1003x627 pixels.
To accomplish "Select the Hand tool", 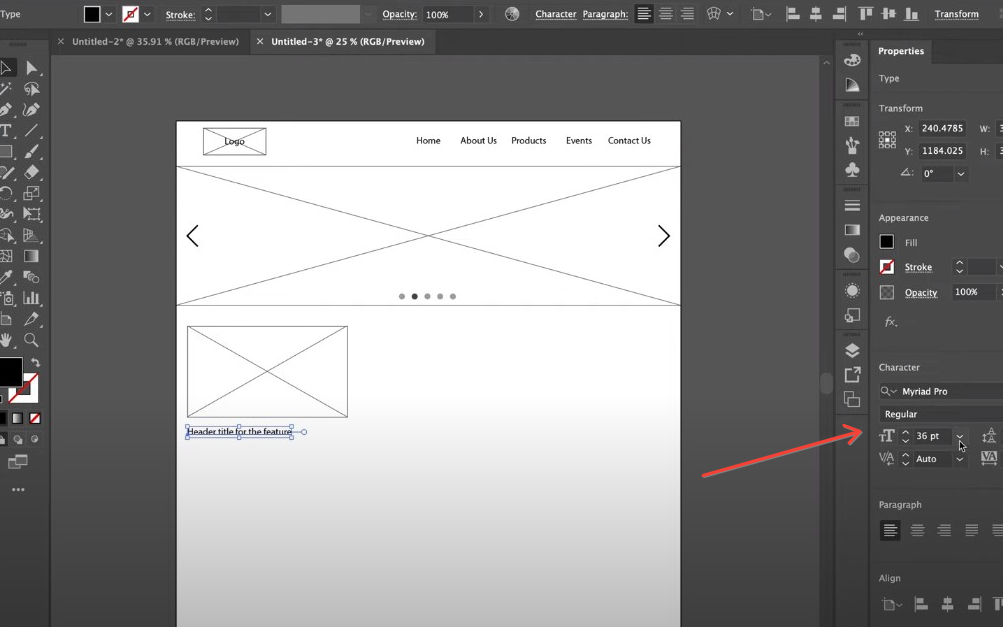I will [x=10, y=340].
